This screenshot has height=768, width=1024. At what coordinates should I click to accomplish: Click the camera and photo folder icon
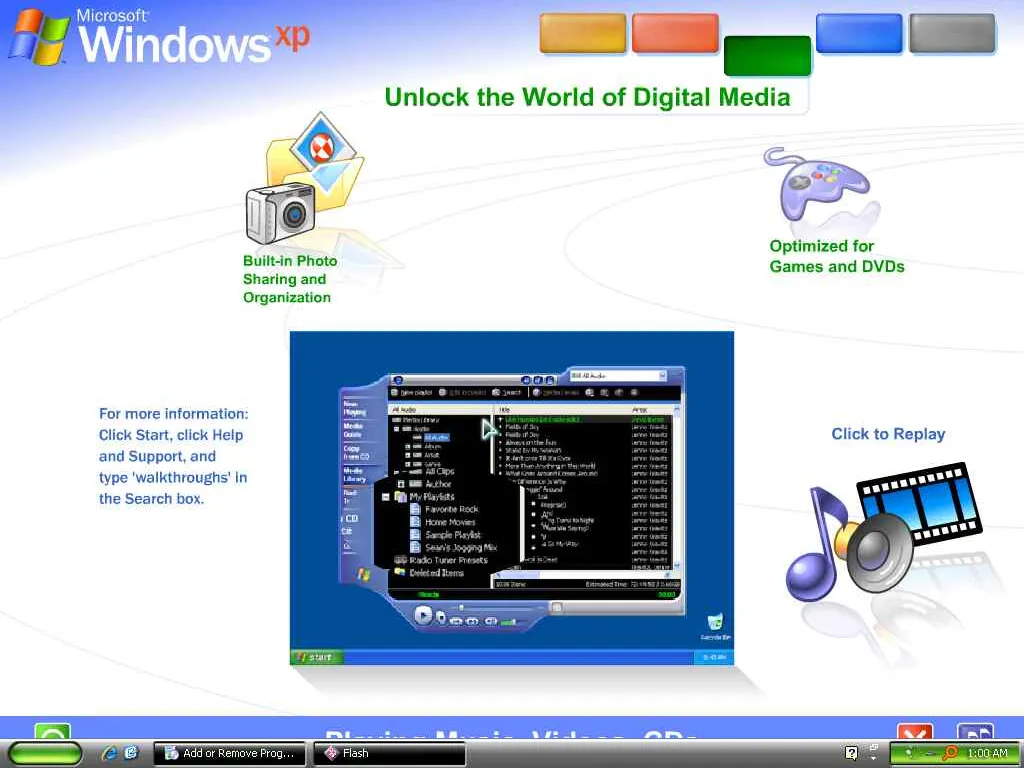pyautogui.click(x=304, y=178)
